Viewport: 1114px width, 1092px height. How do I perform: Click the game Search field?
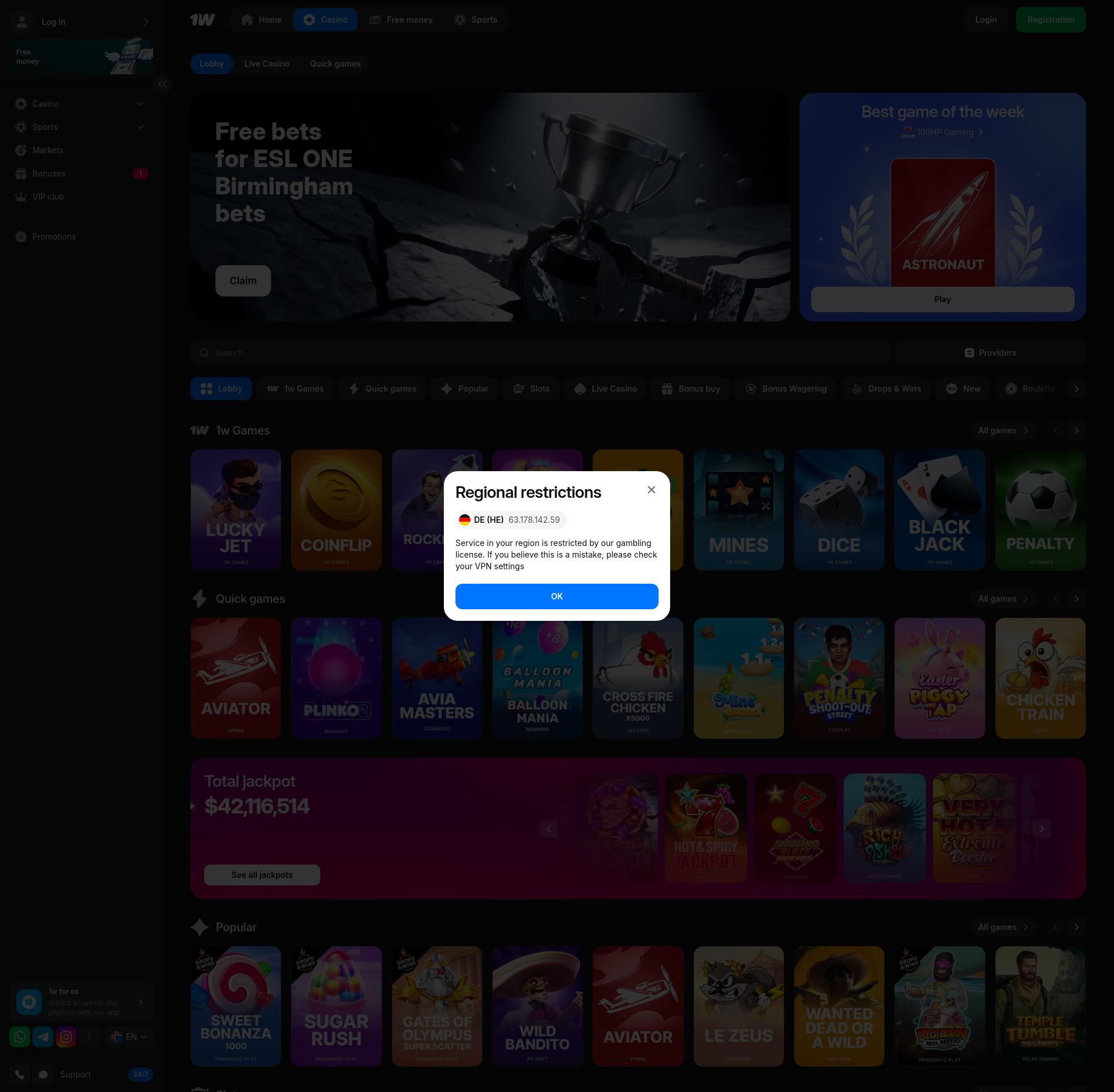540,353
